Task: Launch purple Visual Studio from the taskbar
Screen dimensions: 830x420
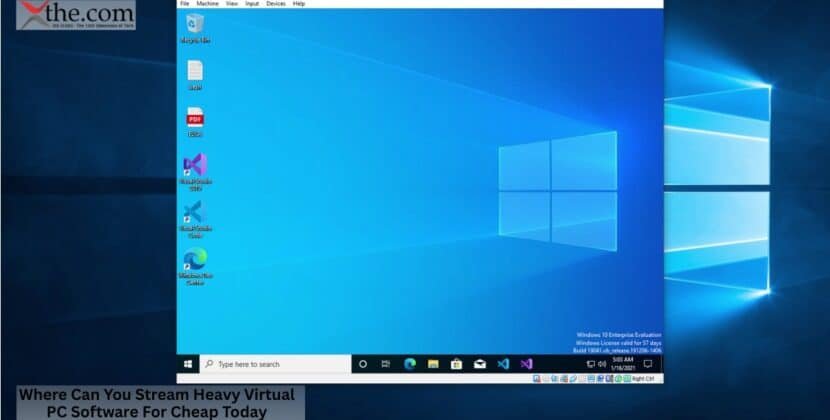Action: pyautogui.click(x=526, y=364)
